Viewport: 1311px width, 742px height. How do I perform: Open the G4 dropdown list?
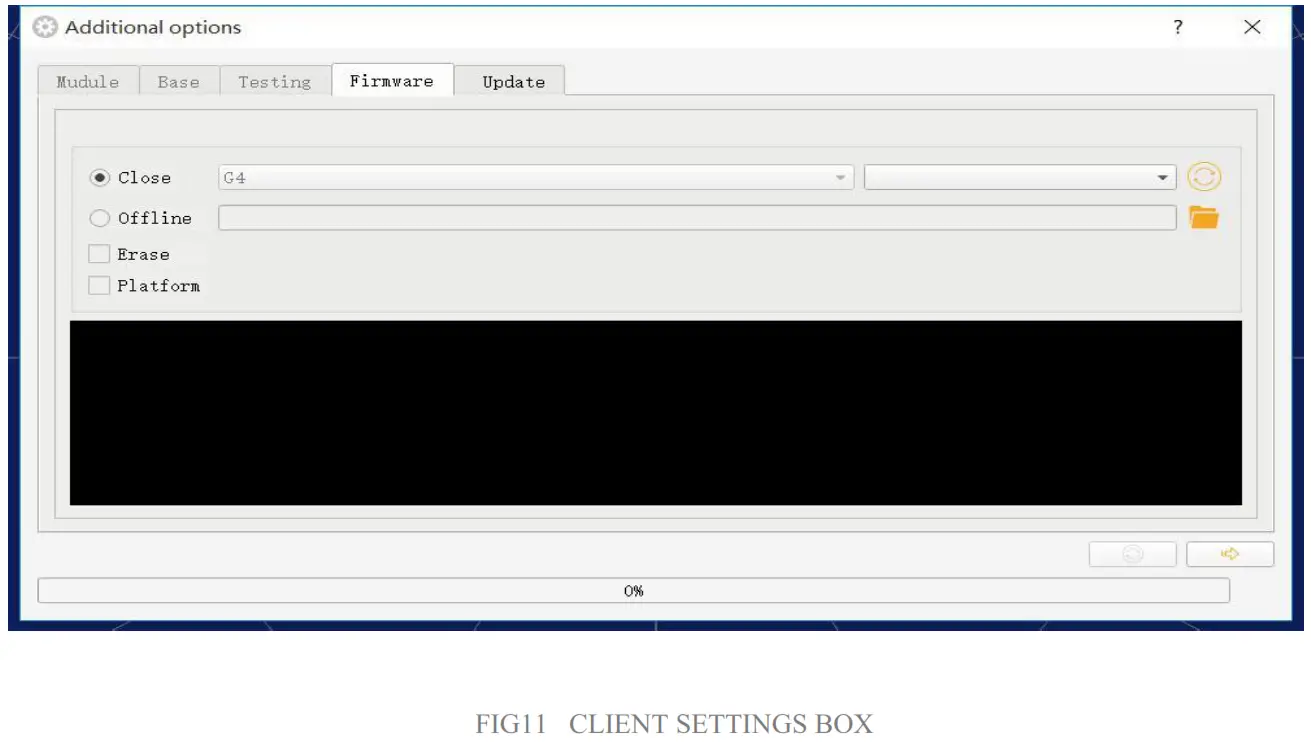tap(536, 178)
